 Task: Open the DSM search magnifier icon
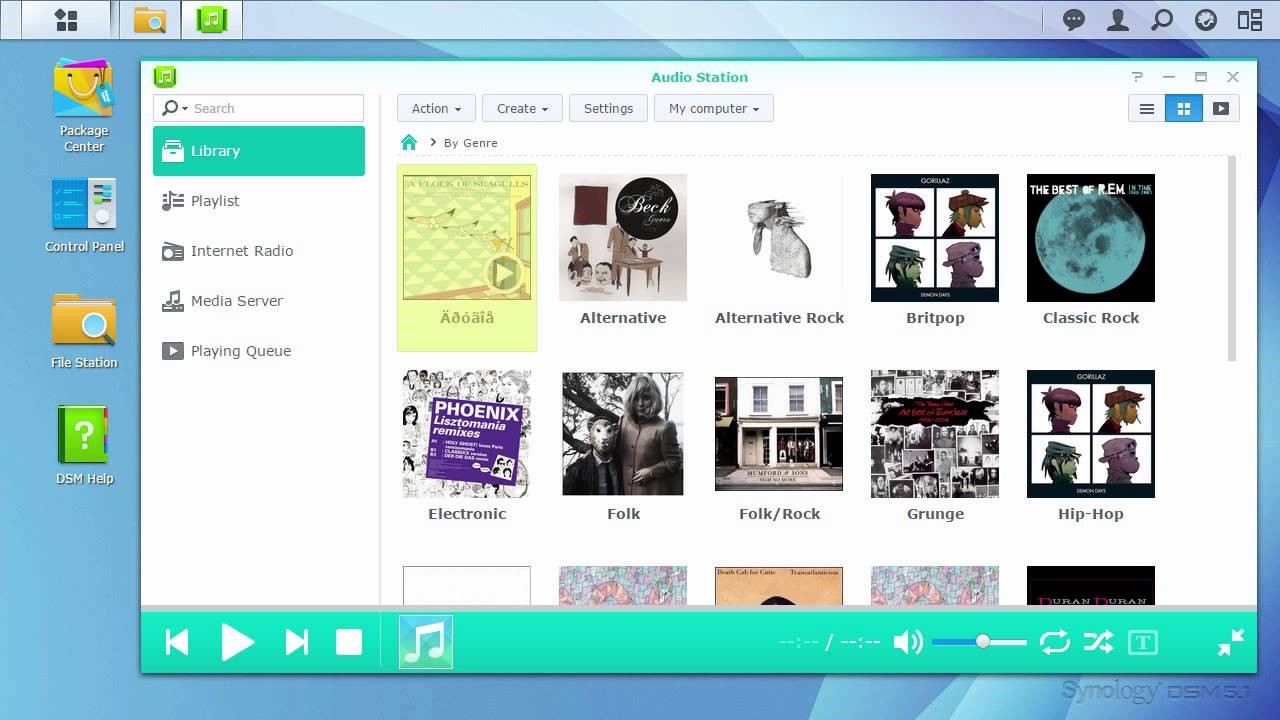1162,19
